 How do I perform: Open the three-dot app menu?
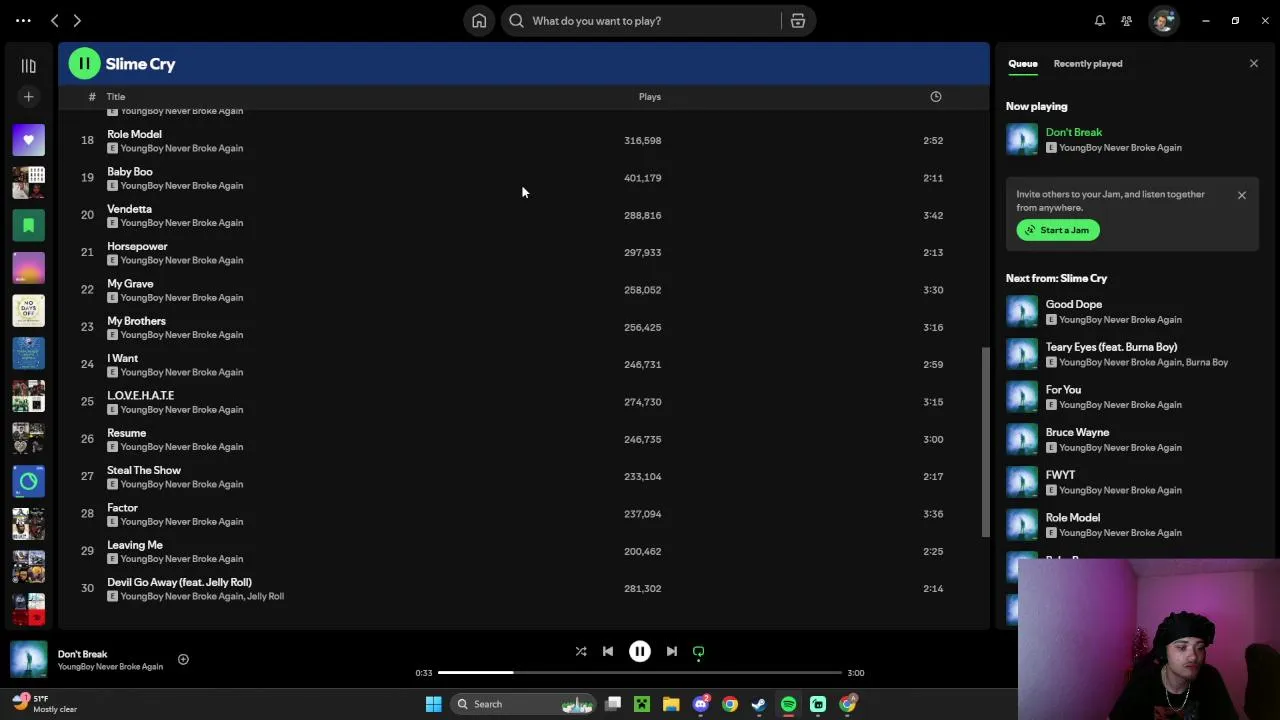point(23,20)
